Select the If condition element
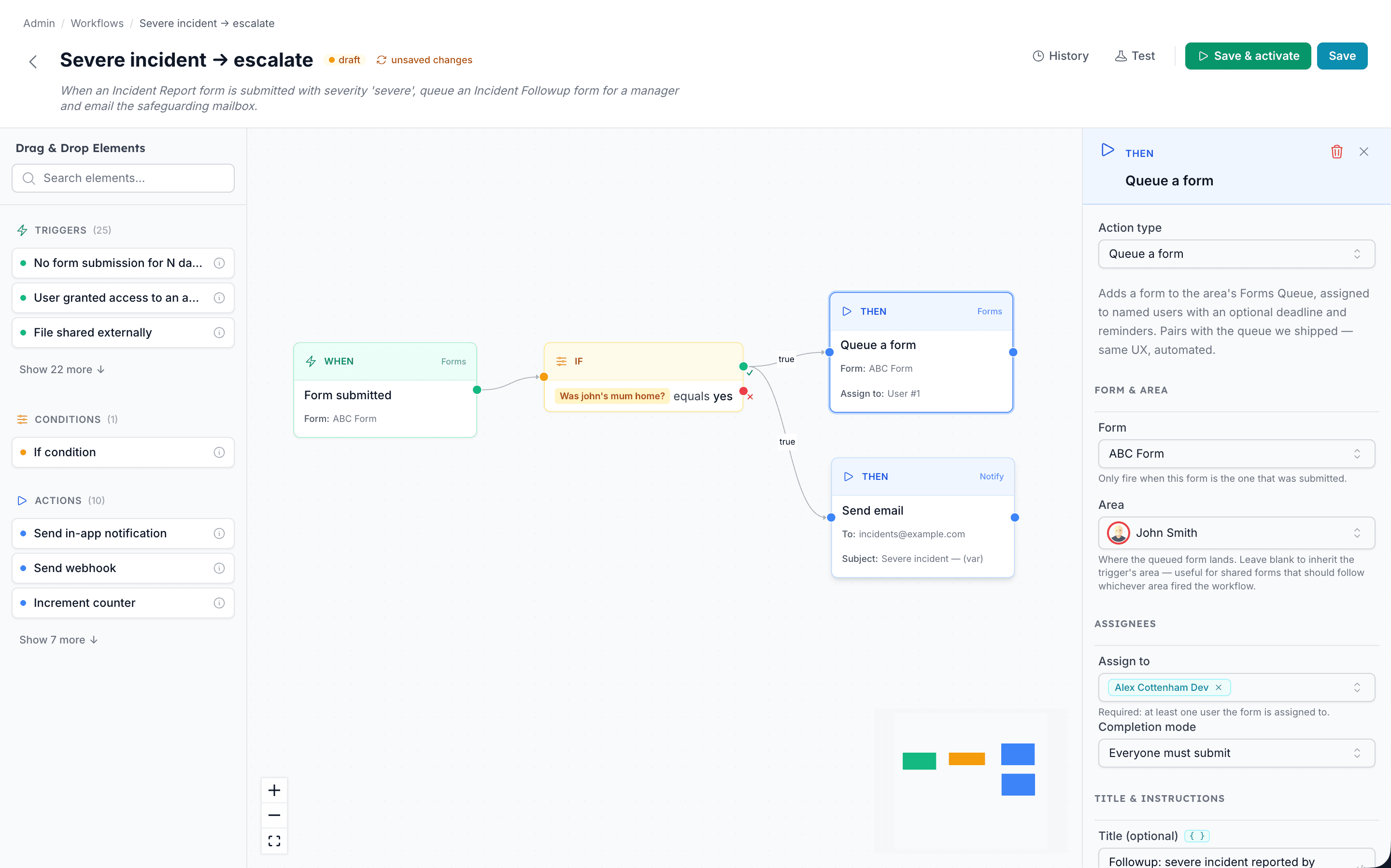 tap(123, 452)
